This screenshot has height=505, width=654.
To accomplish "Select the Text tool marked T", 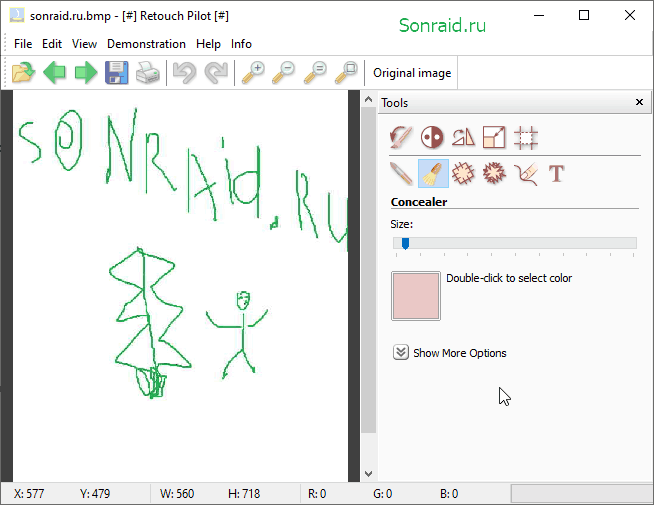I will [x=556, y=173].
